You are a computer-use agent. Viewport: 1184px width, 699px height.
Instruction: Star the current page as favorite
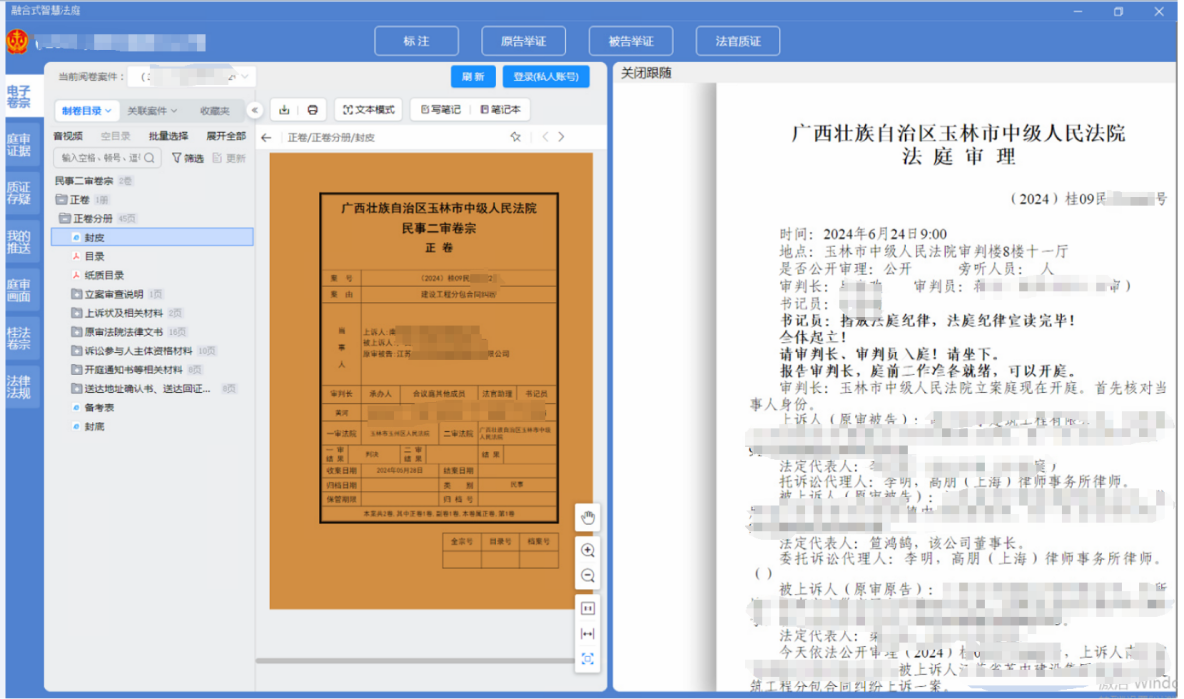[516, 137]
